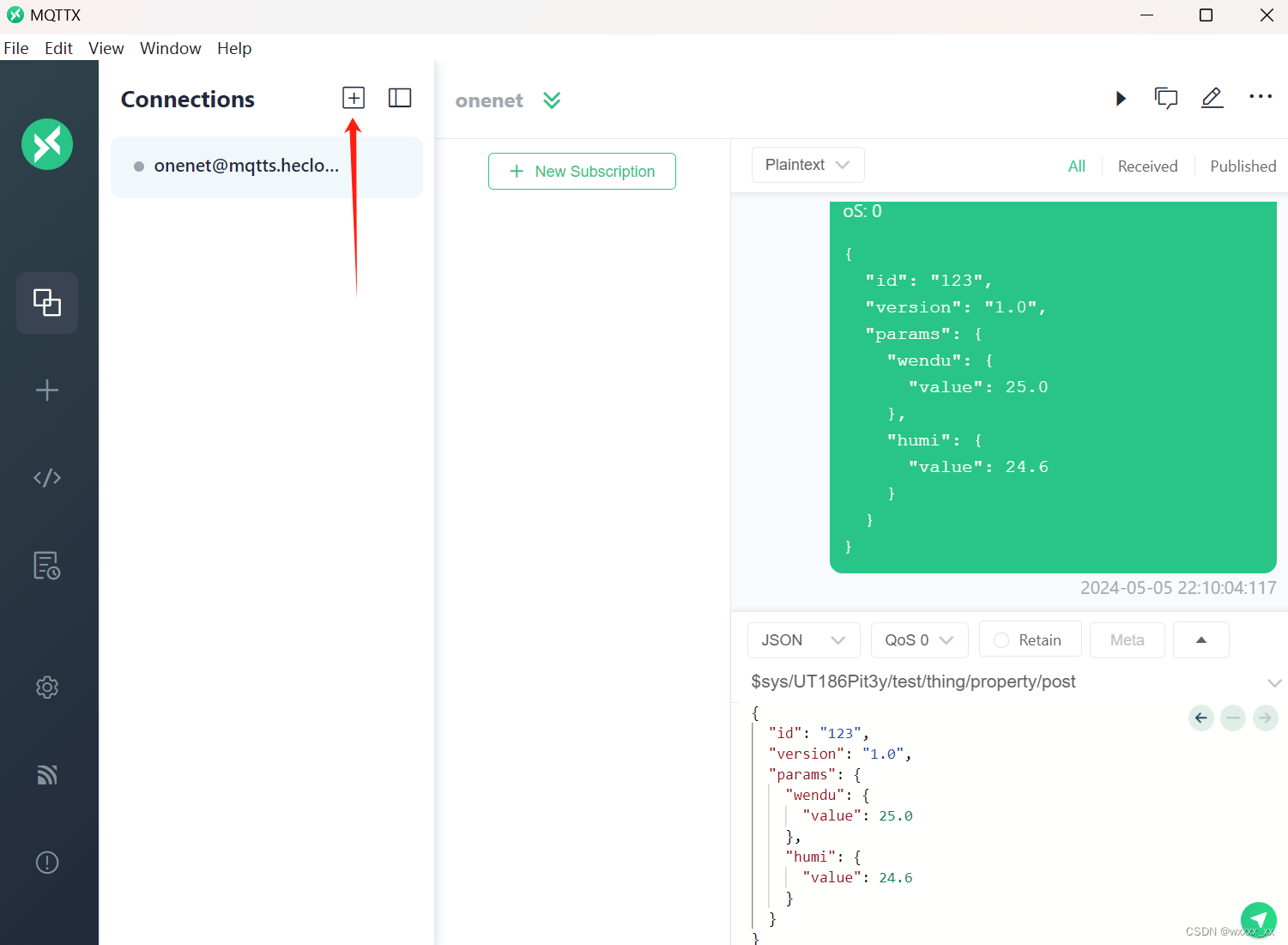
Task: Open connection in new window icon
Action: coord(1166,98)
